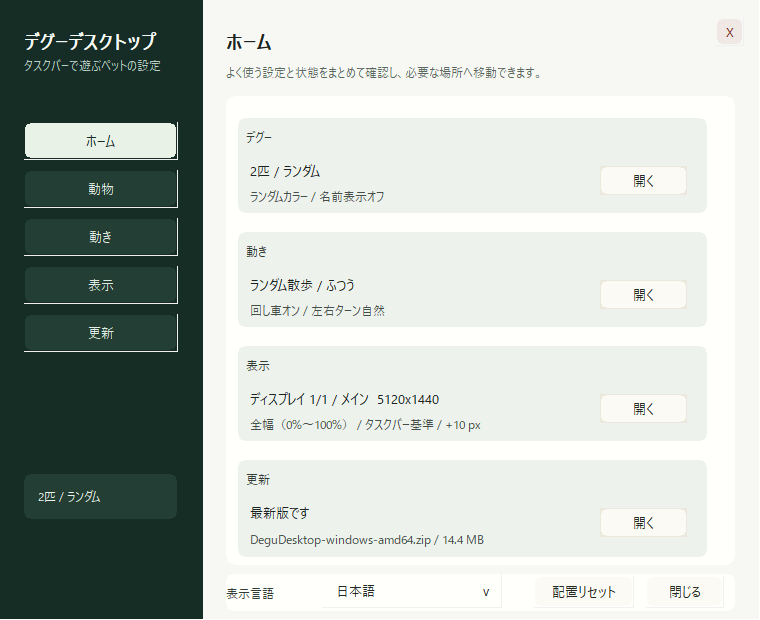Viewport: 760px width, 620px height.
Task: Click the 表示言語 label
Action: tap(250, 593)
